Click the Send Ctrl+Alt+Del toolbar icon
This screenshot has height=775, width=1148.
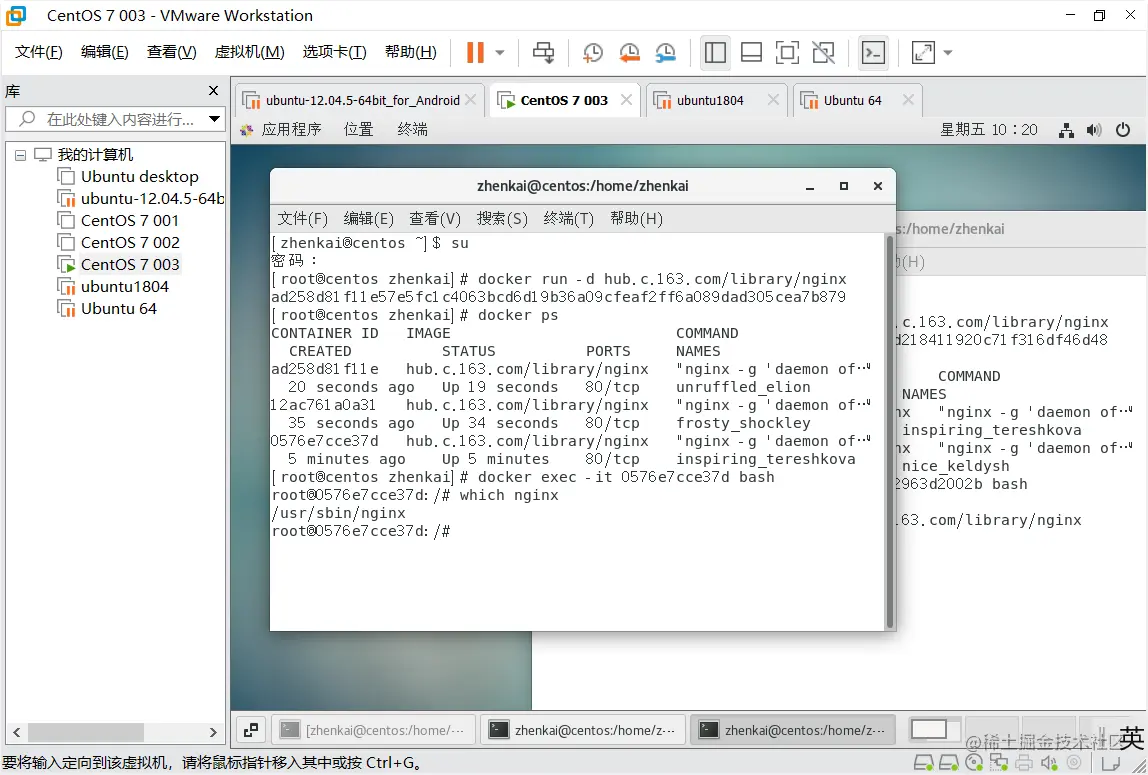(x=543, y=52)
